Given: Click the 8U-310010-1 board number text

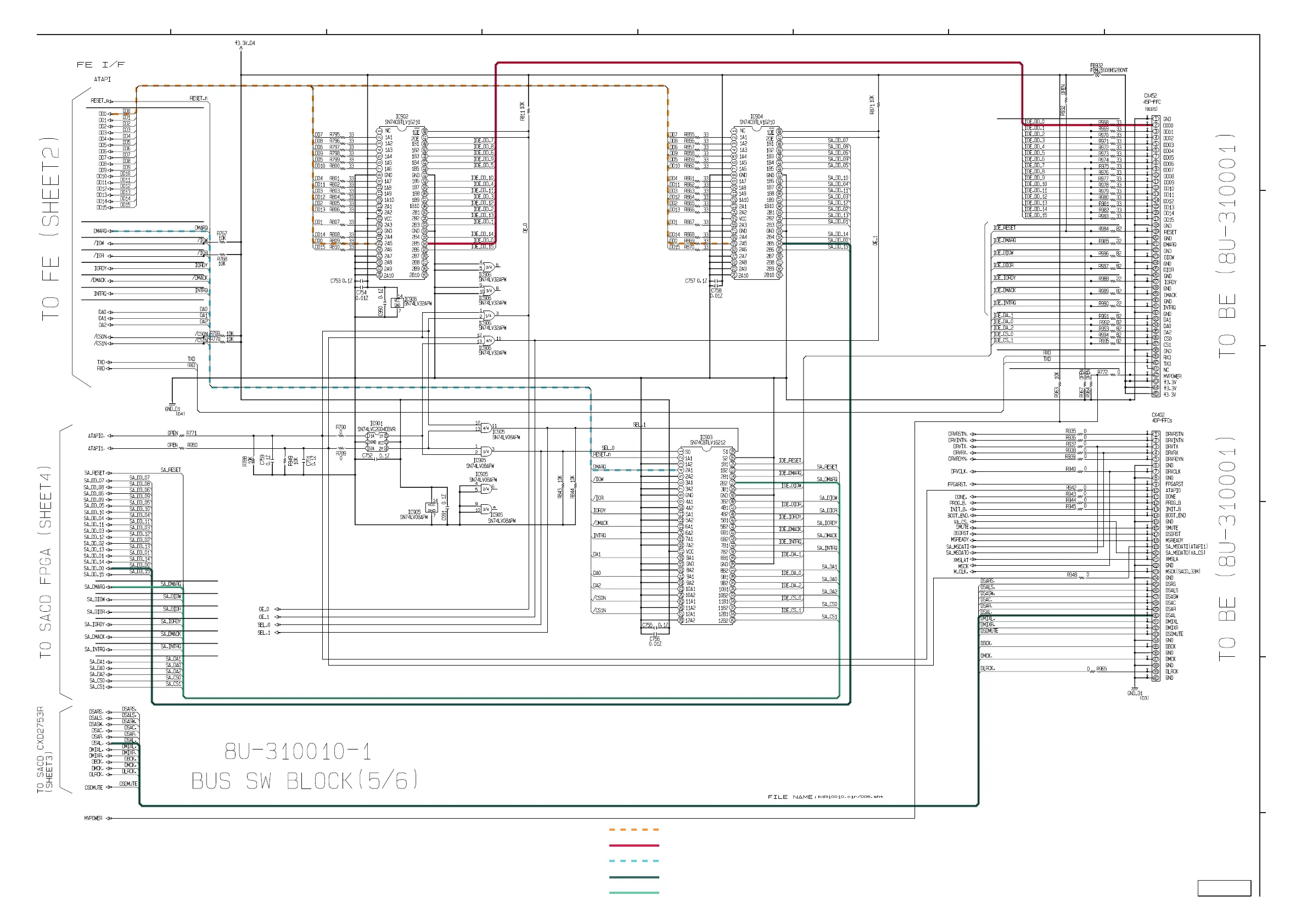Looking at the screenshot, I should tap(298, 752).
